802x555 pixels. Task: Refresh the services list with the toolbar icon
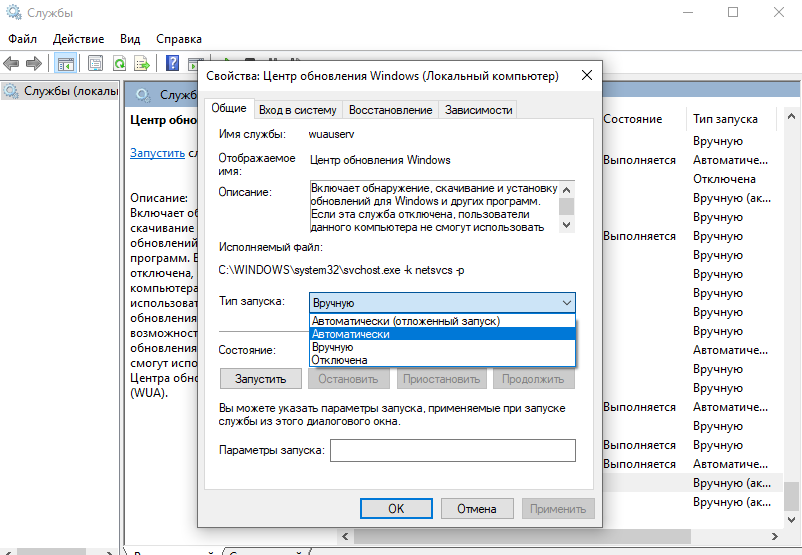119,63
